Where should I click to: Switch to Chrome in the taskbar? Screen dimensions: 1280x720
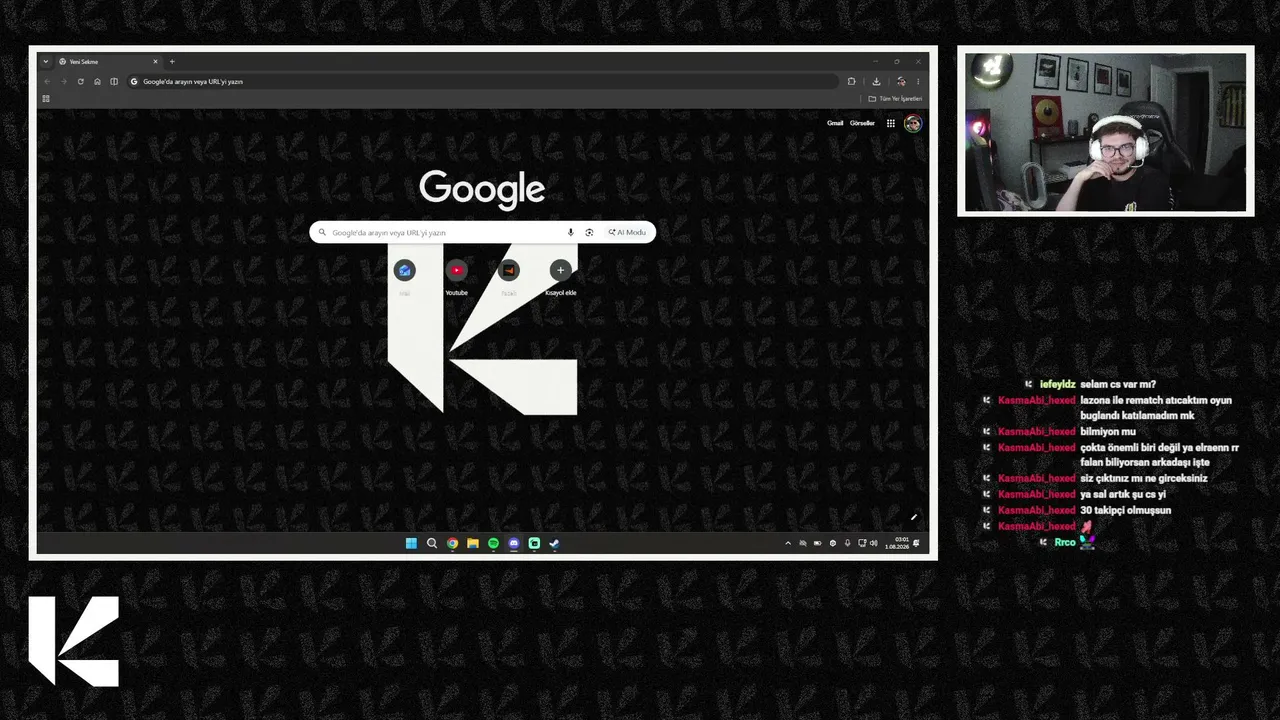(x=452, y=544)
